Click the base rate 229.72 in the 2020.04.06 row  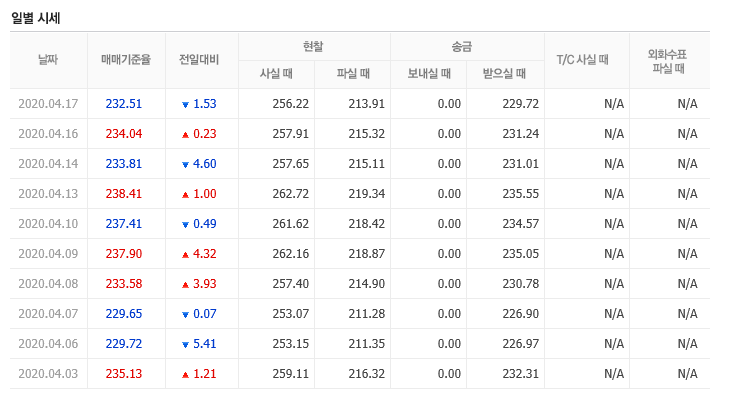pos(123,344)
